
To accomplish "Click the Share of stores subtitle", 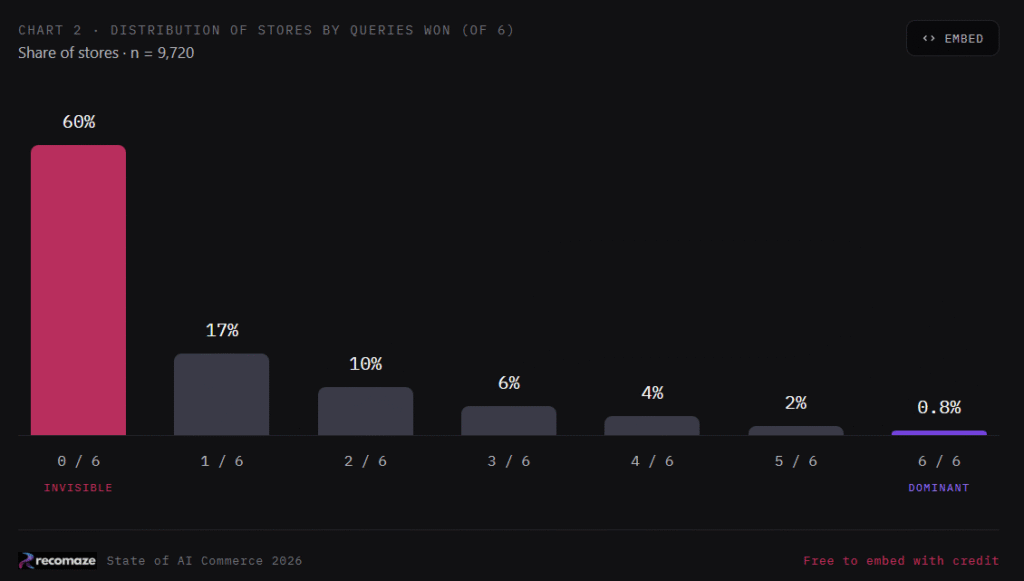I will click(106, 53).
